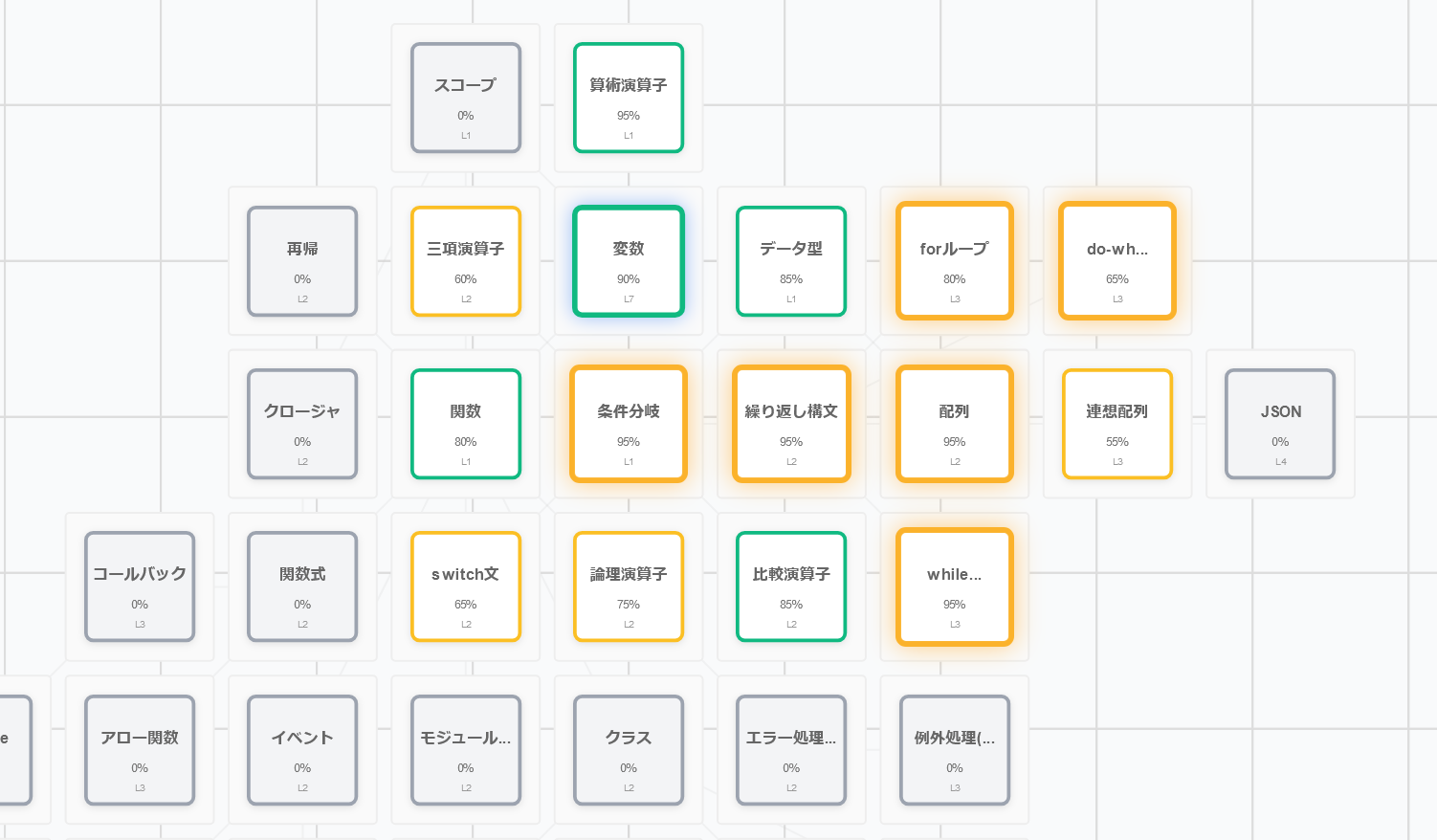Screen dimensions: 1437x840
Task: Select the アロー関数 node
Action: 140,750
